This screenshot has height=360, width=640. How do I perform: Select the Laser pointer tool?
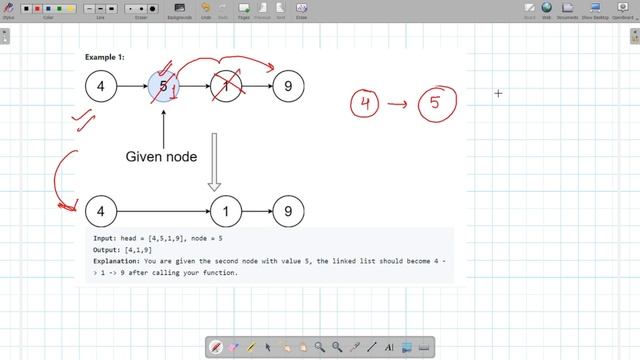point(354,347)
